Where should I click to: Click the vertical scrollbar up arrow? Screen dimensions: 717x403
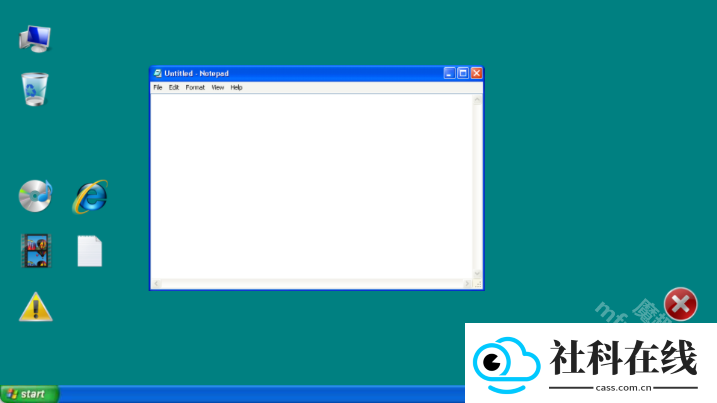(x=477, y=100)
